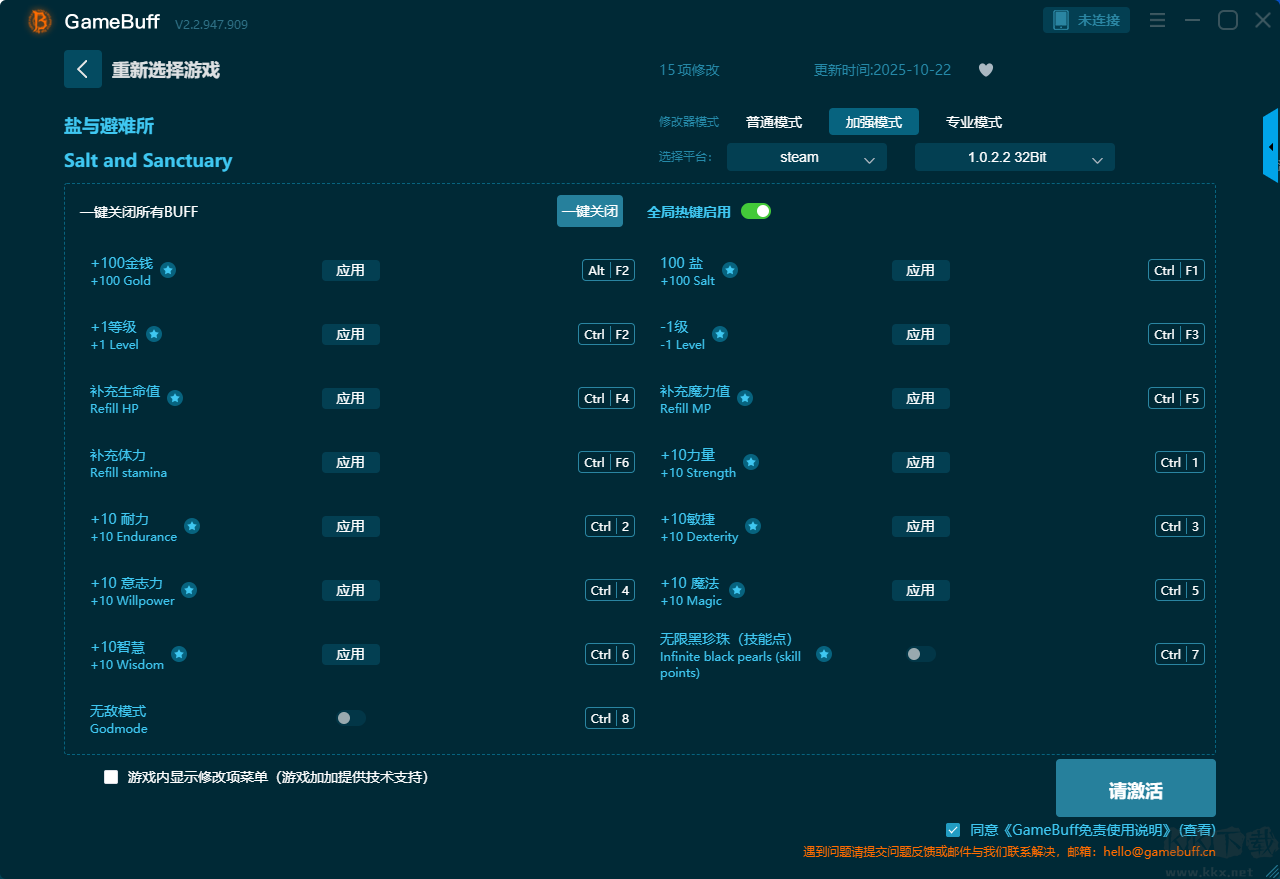This screenshot has height=879, width=1280.
Task: Check the in-game modifier menu checkbox
Action: point(111,777)
